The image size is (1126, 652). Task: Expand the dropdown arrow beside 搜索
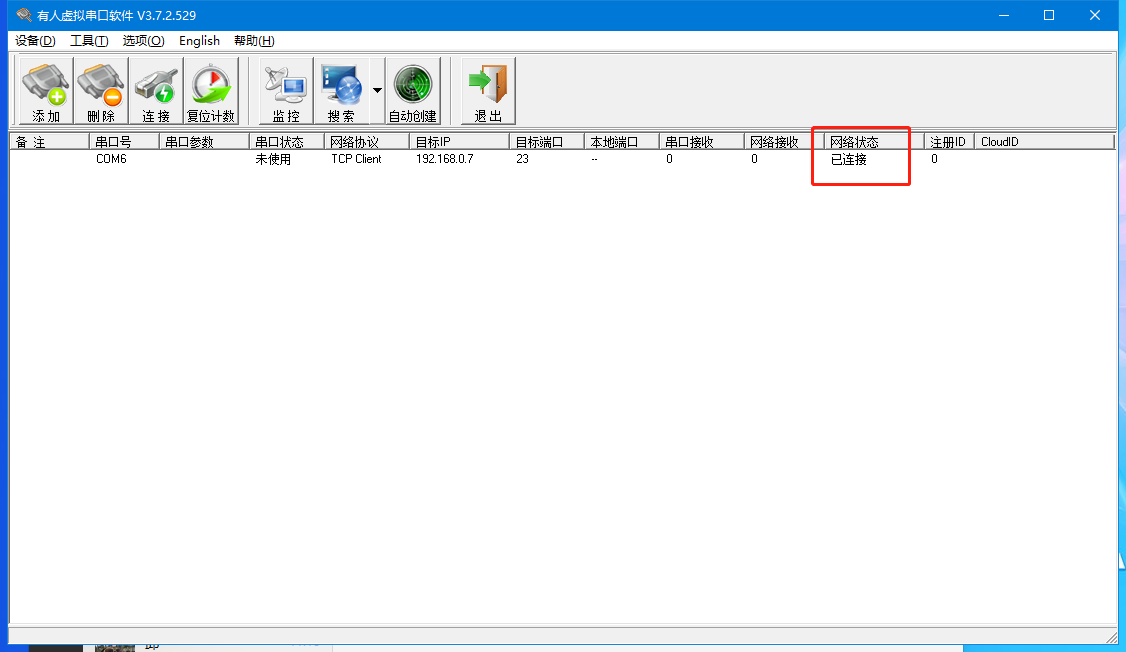click(377, 91)
